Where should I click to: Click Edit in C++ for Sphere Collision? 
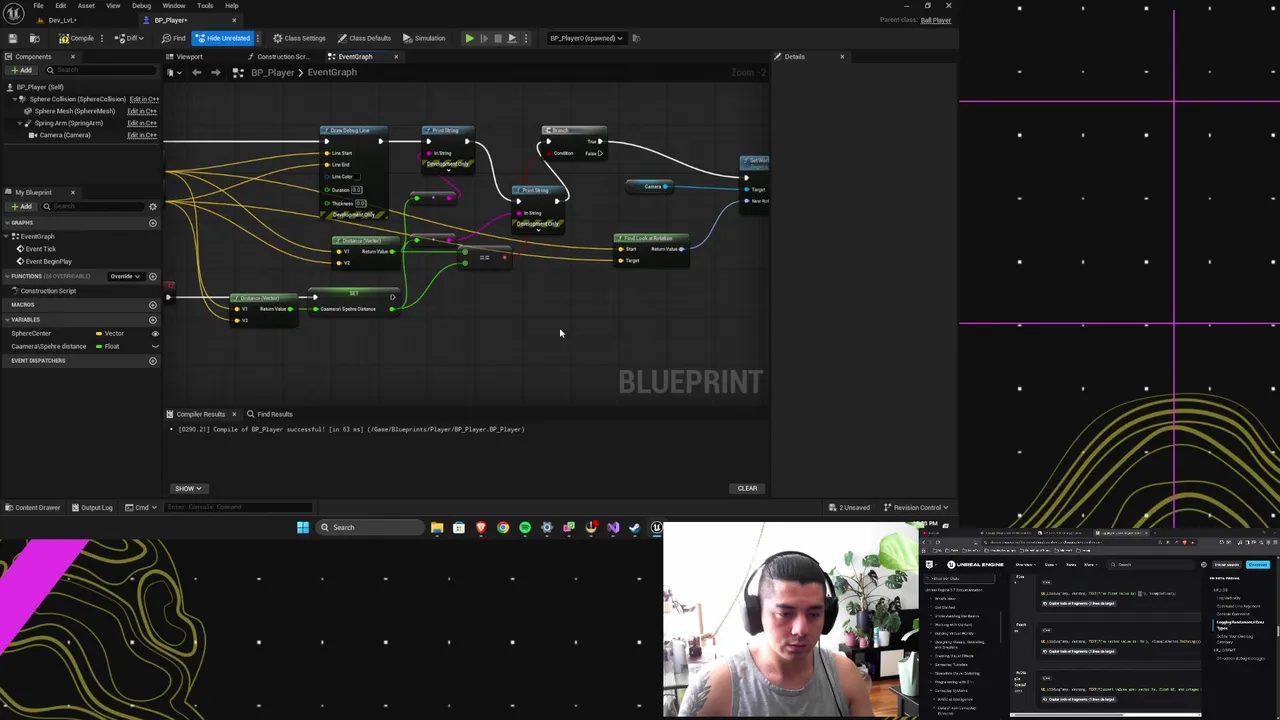tap(143, 99)
